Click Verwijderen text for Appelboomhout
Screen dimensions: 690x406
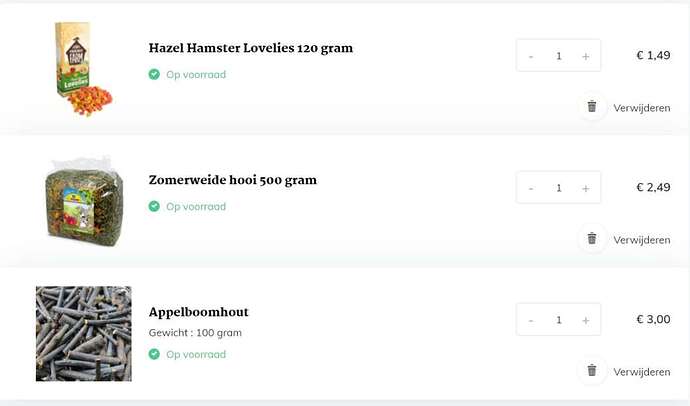642,372
